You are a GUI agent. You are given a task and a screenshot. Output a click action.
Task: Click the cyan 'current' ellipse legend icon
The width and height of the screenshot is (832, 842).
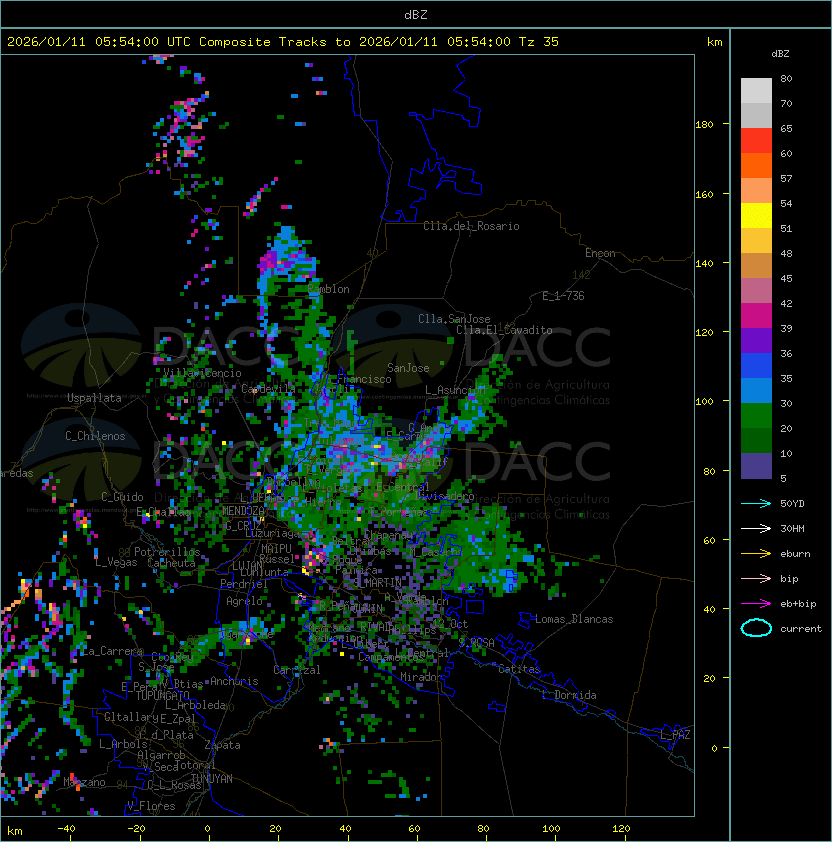coord(756,628)
